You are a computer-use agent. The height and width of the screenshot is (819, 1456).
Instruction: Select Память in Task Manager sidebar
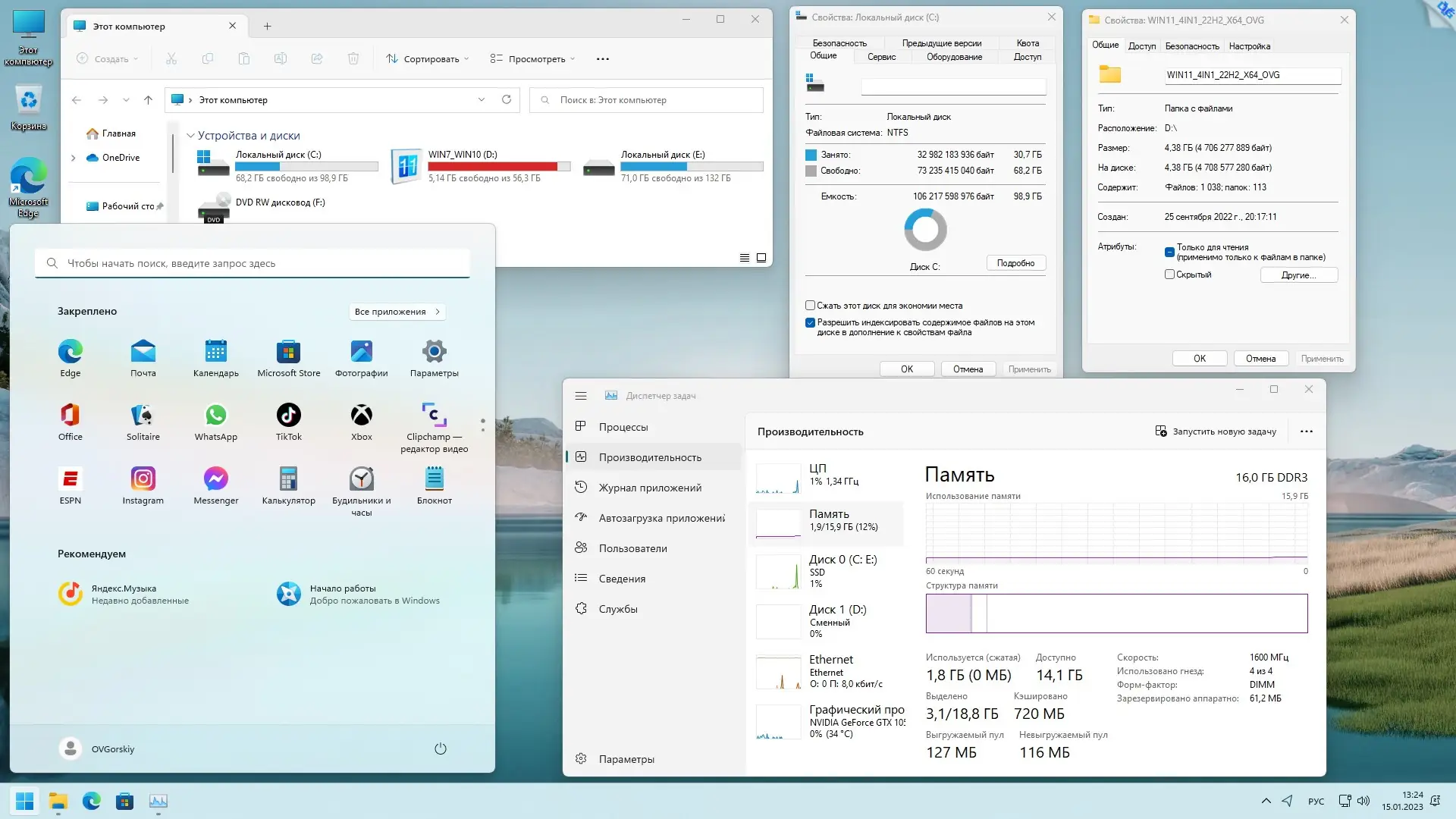(x=829, y=520)
